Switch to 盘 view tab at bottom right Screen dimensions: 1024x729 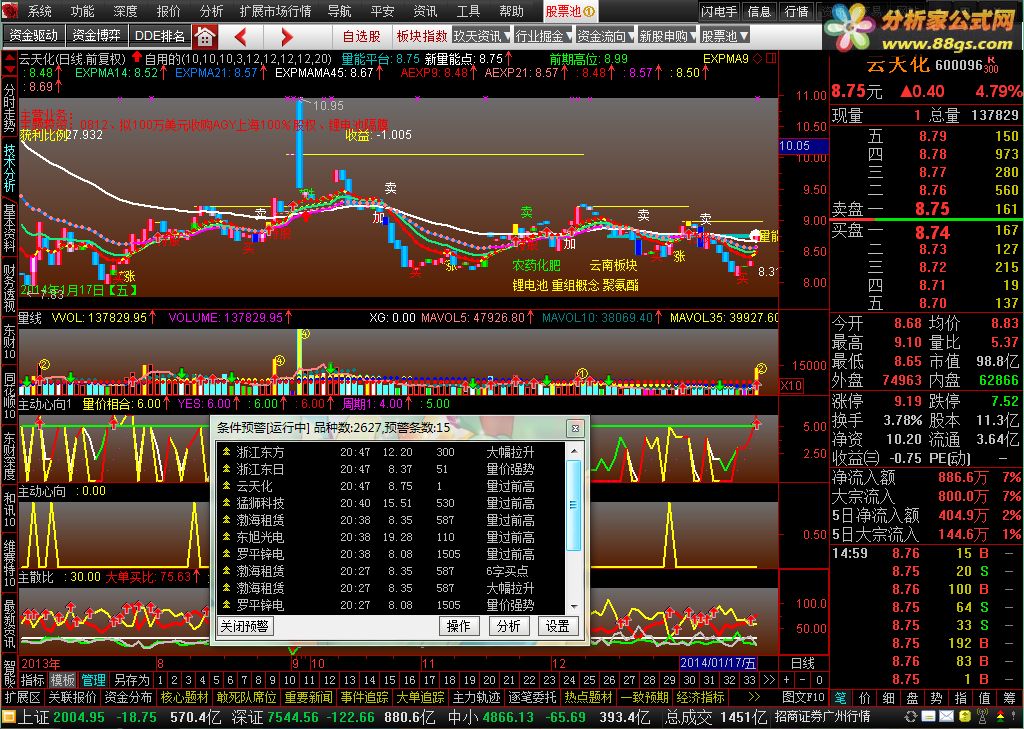tap(912, 698)
